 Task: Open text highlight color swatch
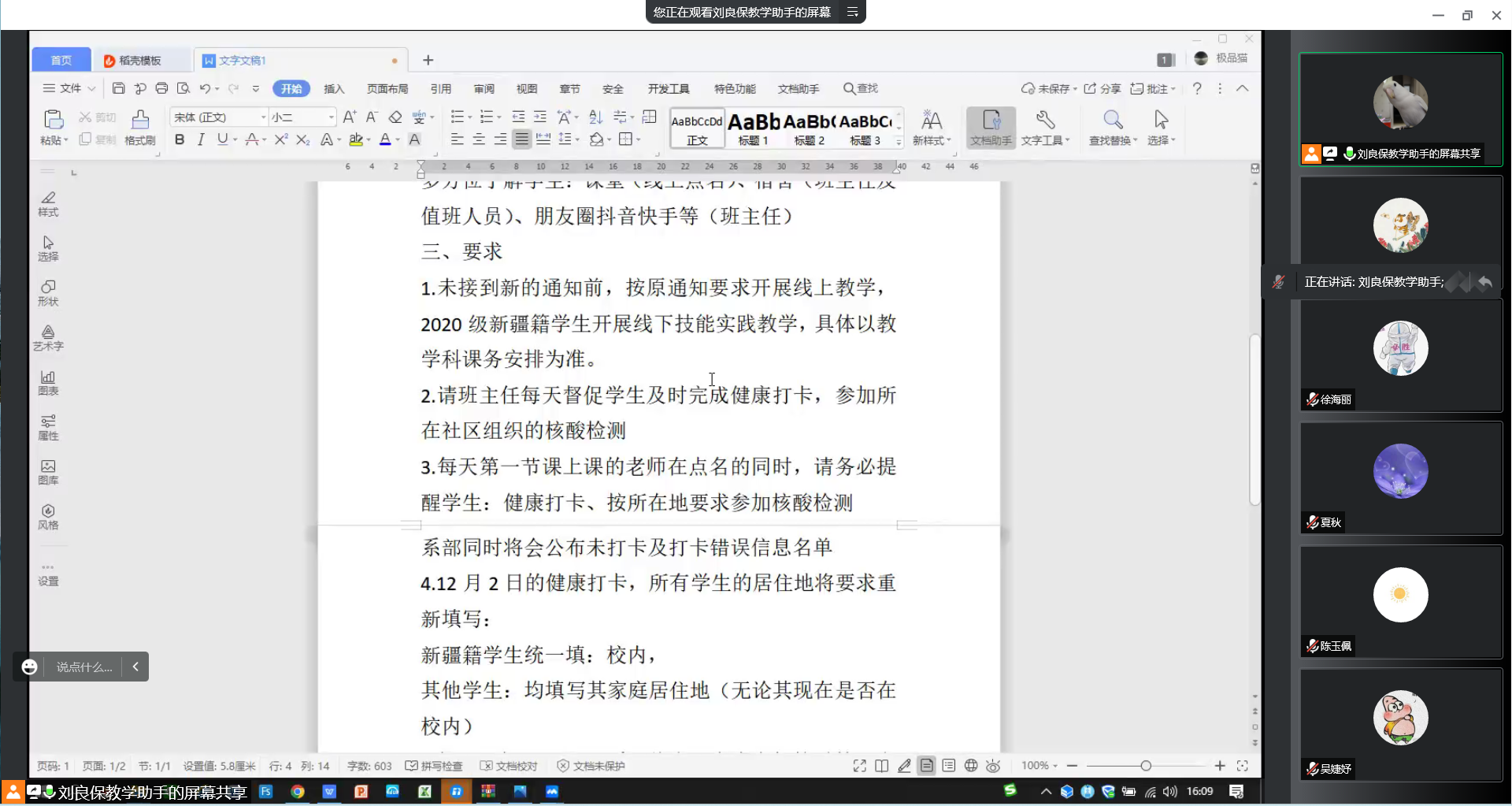coord(356,139)
